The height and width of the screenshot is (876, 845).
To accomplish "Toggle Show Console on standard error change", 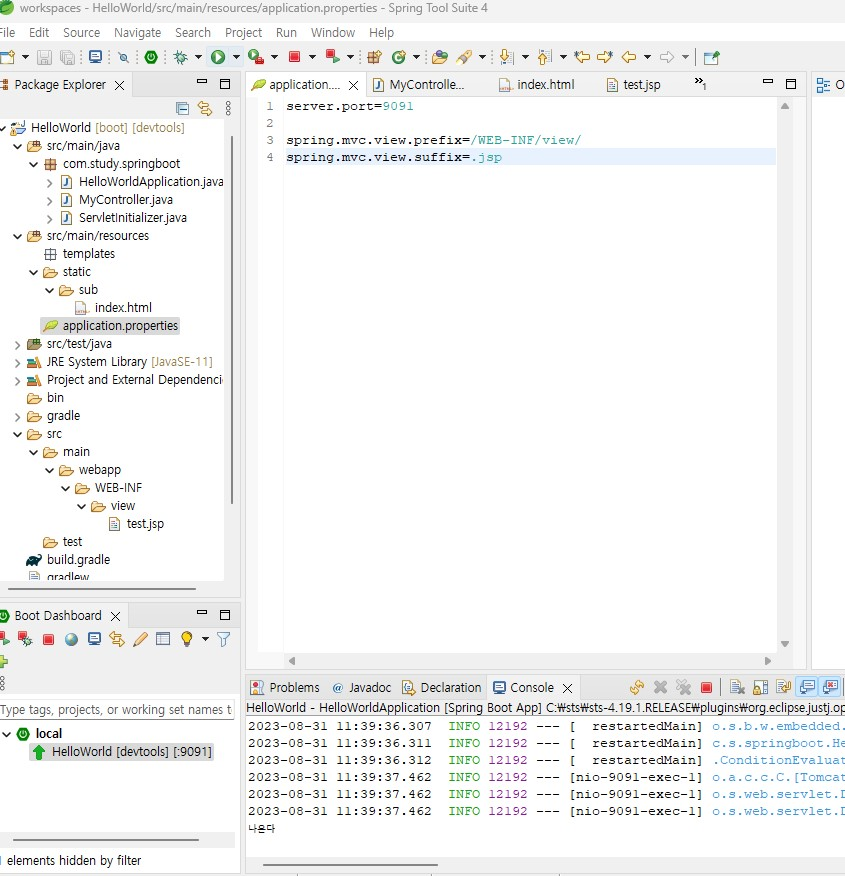I will click(x=830, y=687).
